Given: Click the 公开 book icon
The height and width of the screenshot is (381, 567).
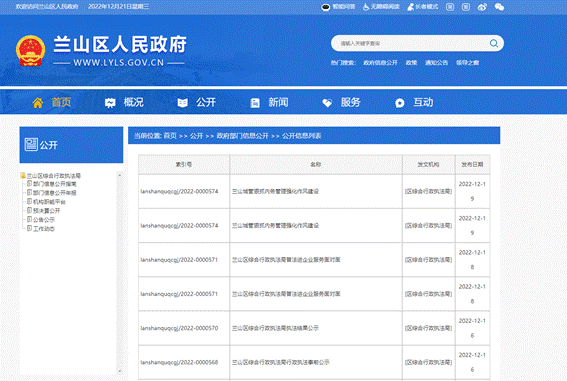Looking at the screenshot, I should pos(182,103).
